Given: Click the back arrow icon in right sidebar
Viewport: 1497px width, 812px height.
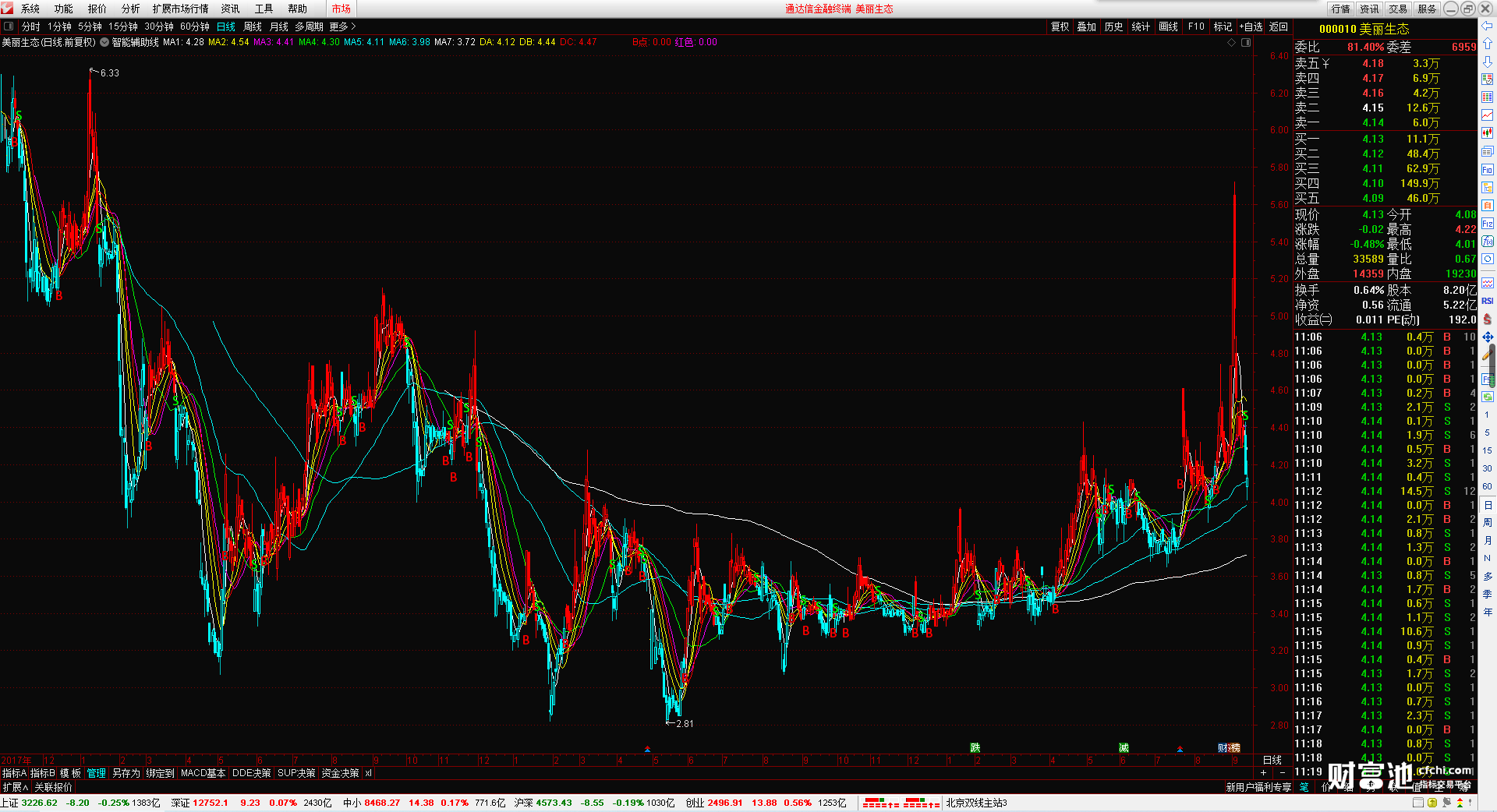Looking at the screenshot, I should pyautogui.click(x=1488, y=26).
